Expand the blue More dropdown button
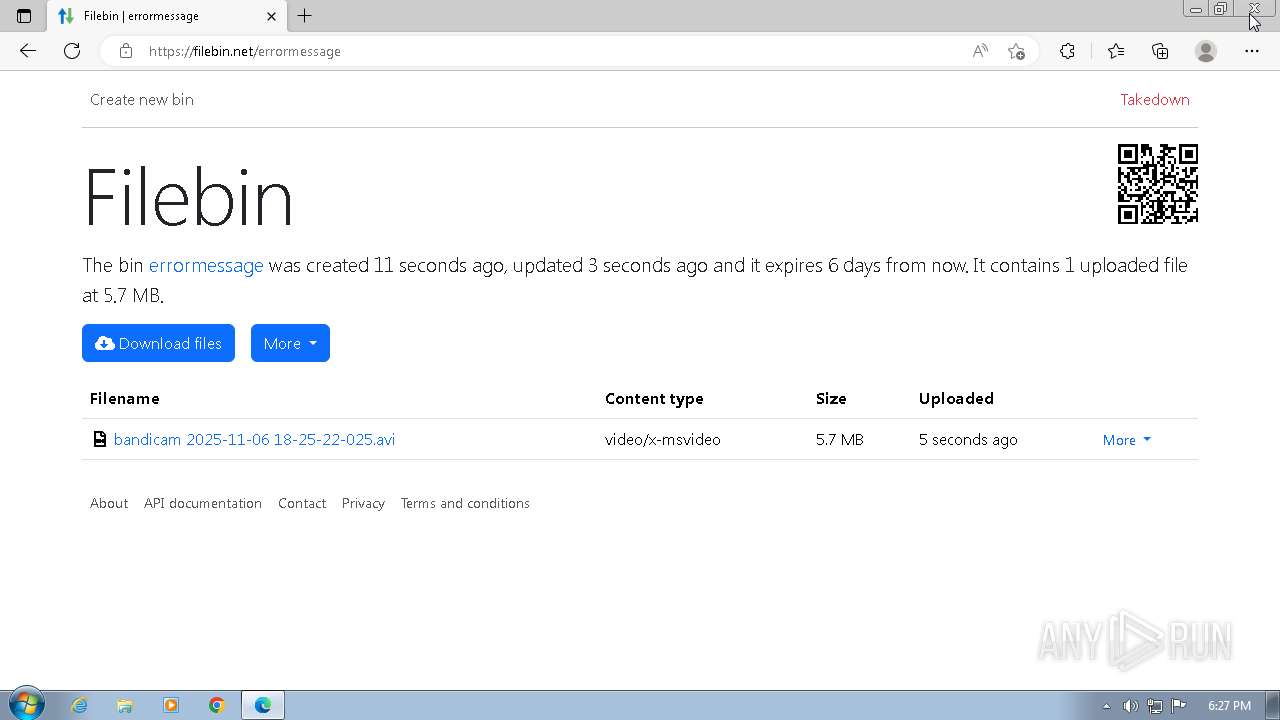 290,343
